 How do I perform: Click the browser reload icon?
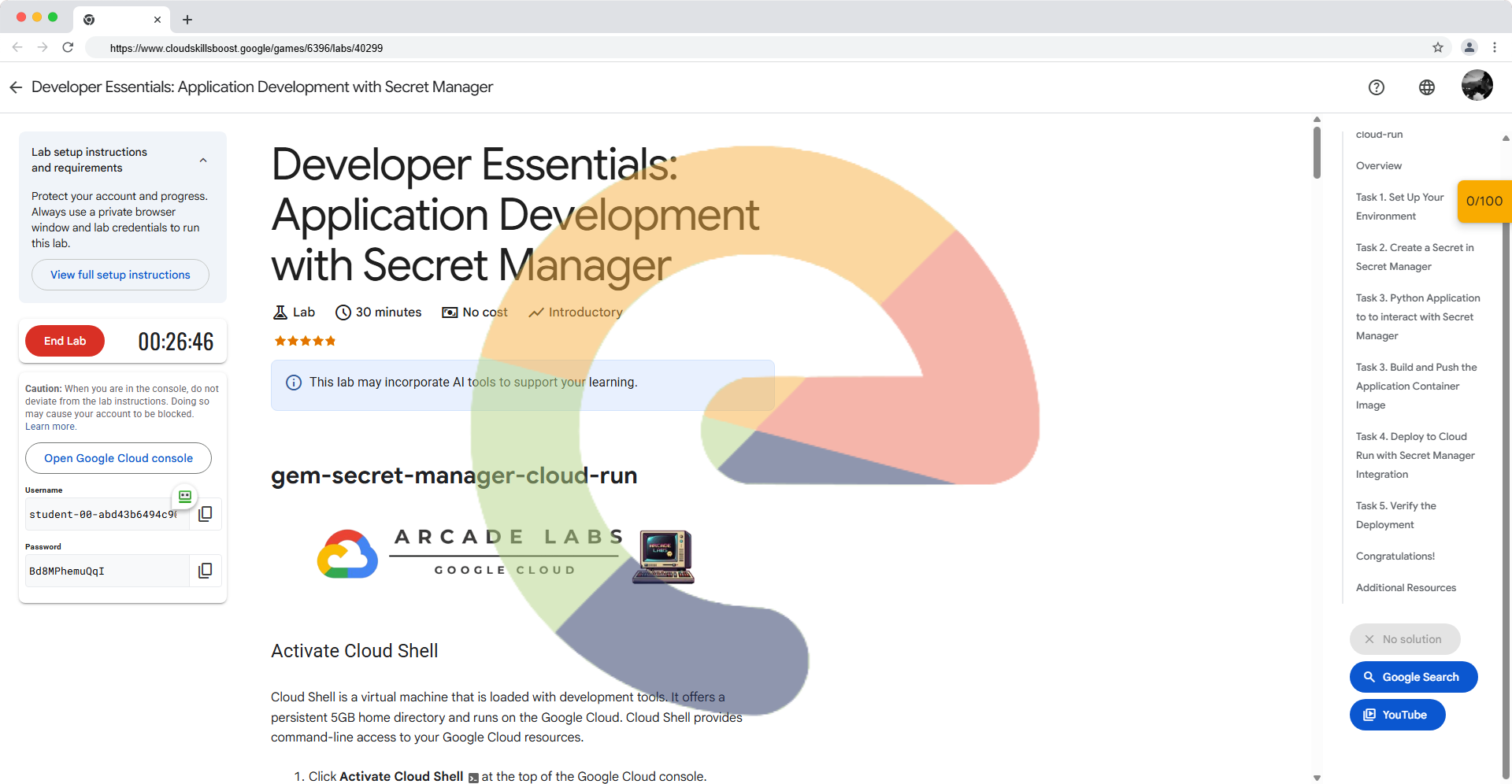coord(68,47)
